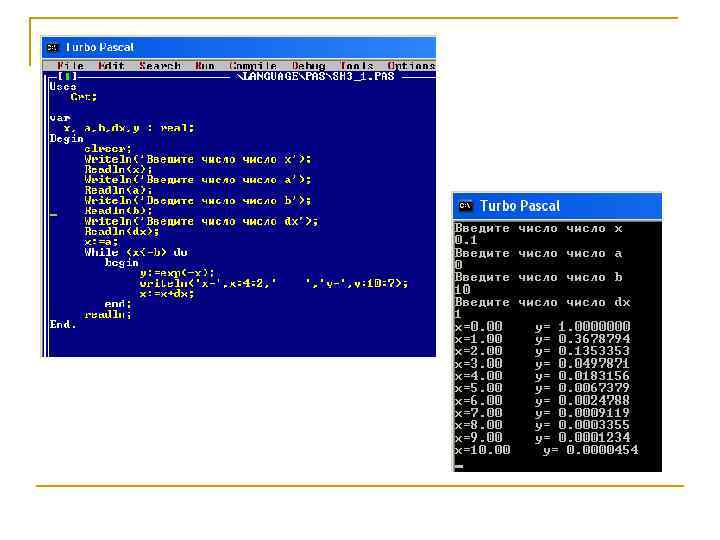Viewport: 720px width, 540px height.
Task: Open the Debug menu
Action: pyautogui.click(x=309, y=66)
